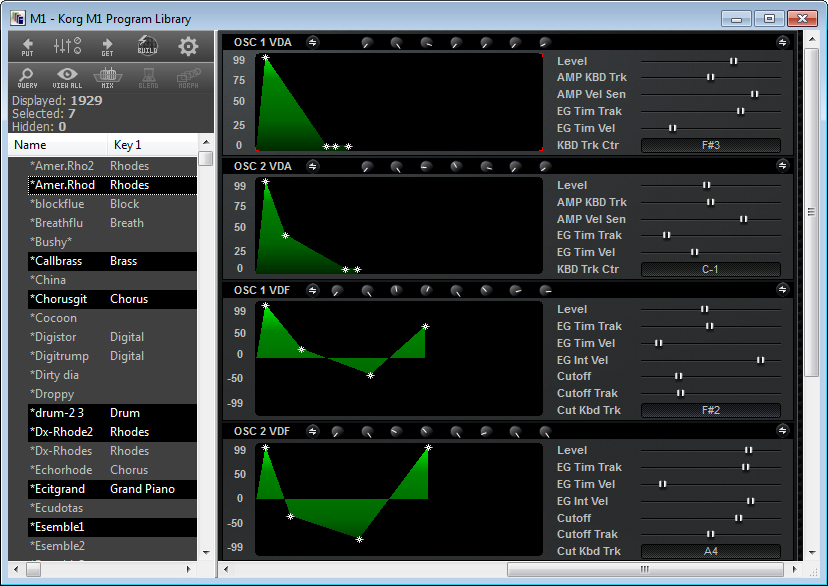Click OSC 1 VDA EG Tim Vel slider handle
The width and height of the screenshot is (828, 586).
click(x=673, y=128)
